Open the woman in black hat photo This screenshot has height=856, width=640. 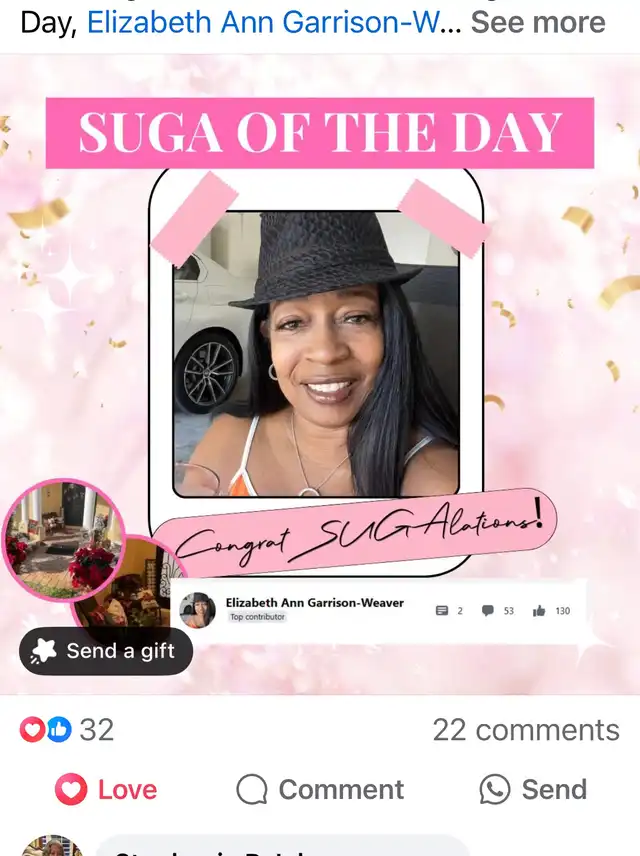click(x=316, y=354)
